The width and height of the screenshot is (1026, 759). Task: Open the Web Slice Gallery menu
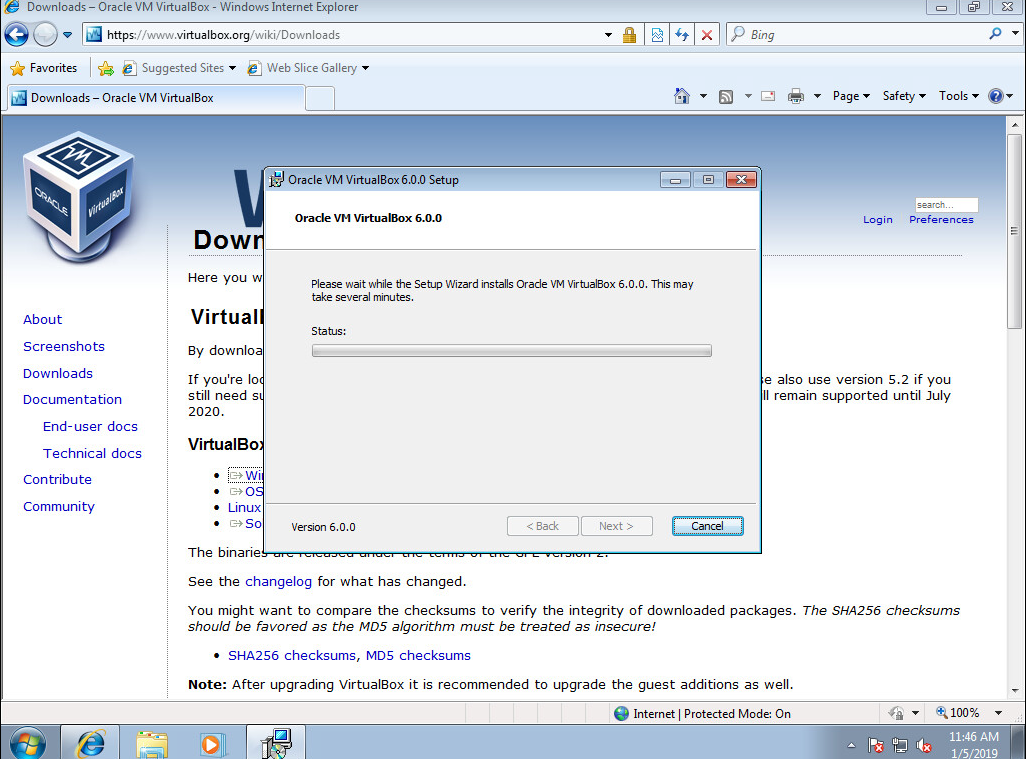click(308, 68)
